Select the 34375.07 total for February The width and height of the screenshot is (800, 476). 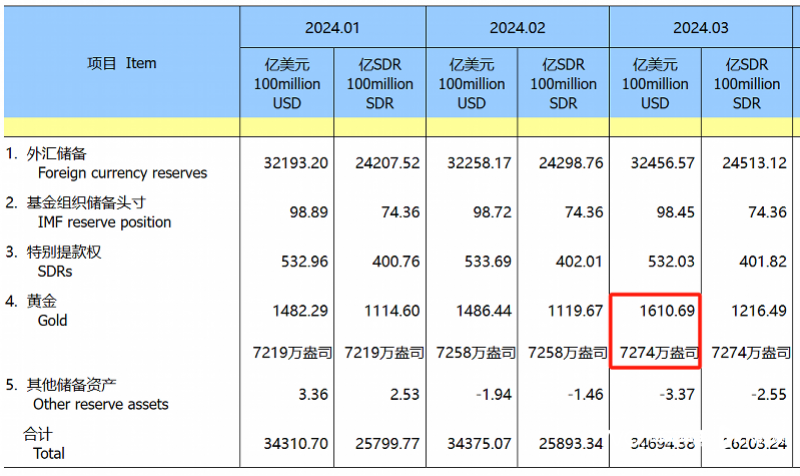coord(479,443)
